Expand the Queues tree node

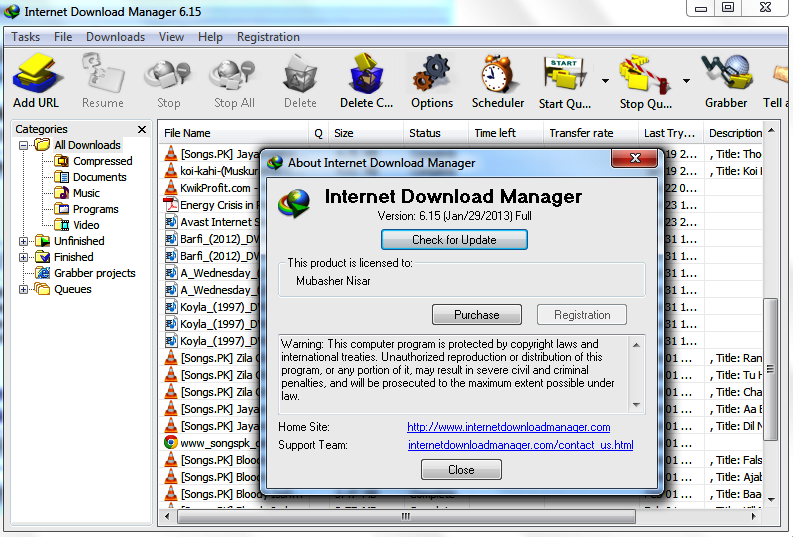pyautogui.click(x=23, y=290)
